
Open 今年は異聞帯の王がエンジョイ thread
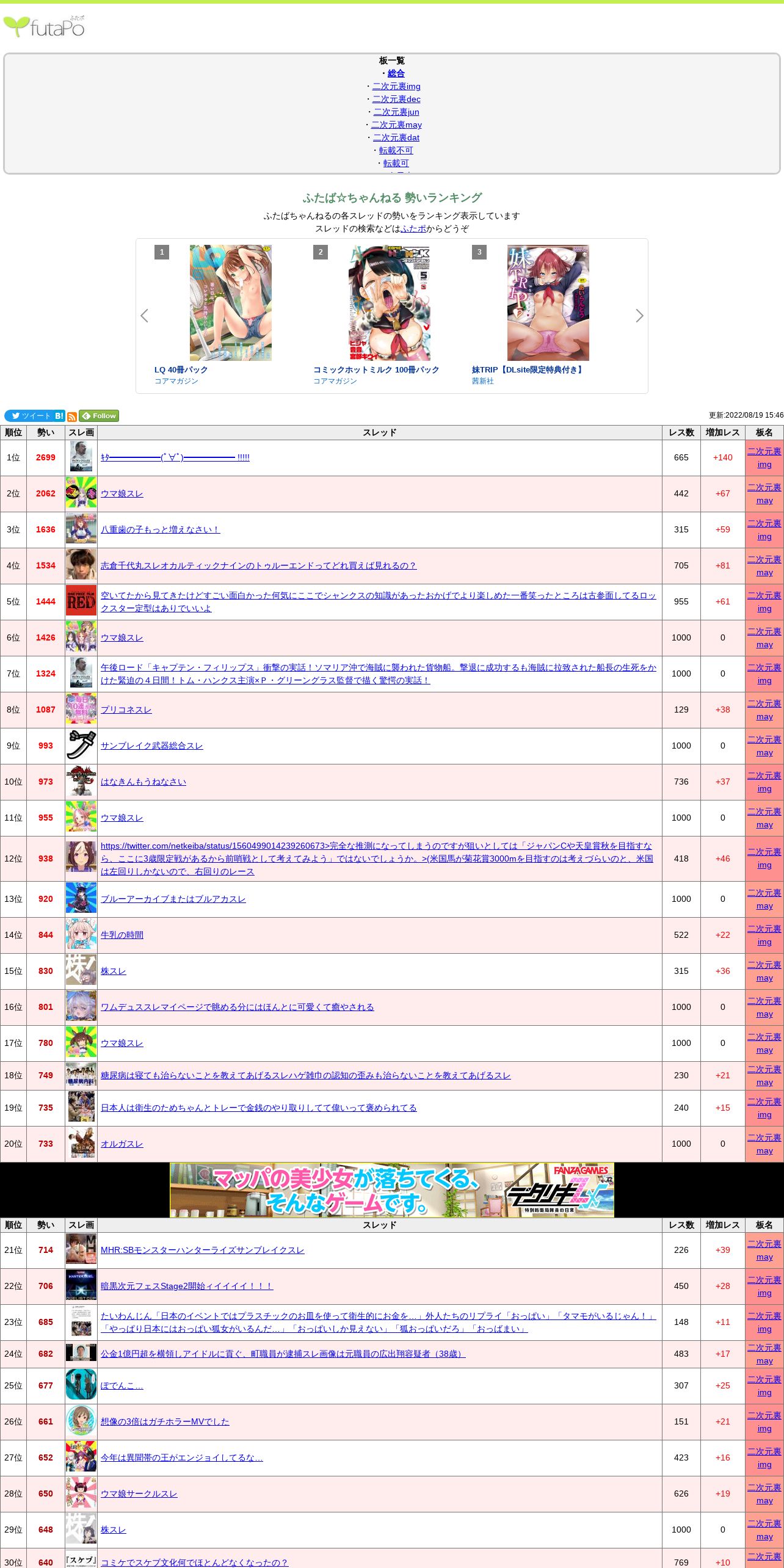182,1457
